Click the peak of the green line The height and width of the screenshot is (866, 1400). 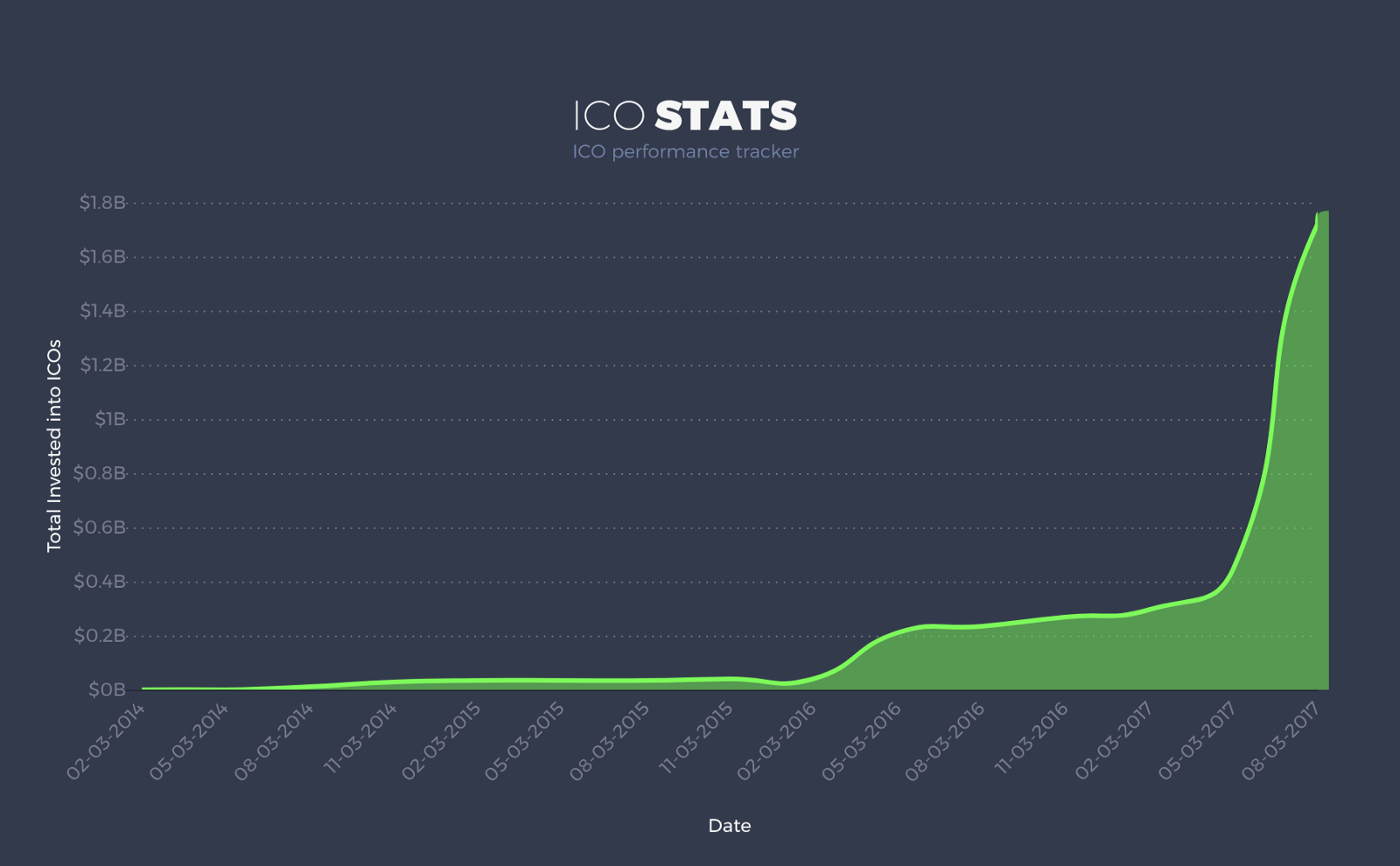coord(1321,213)
